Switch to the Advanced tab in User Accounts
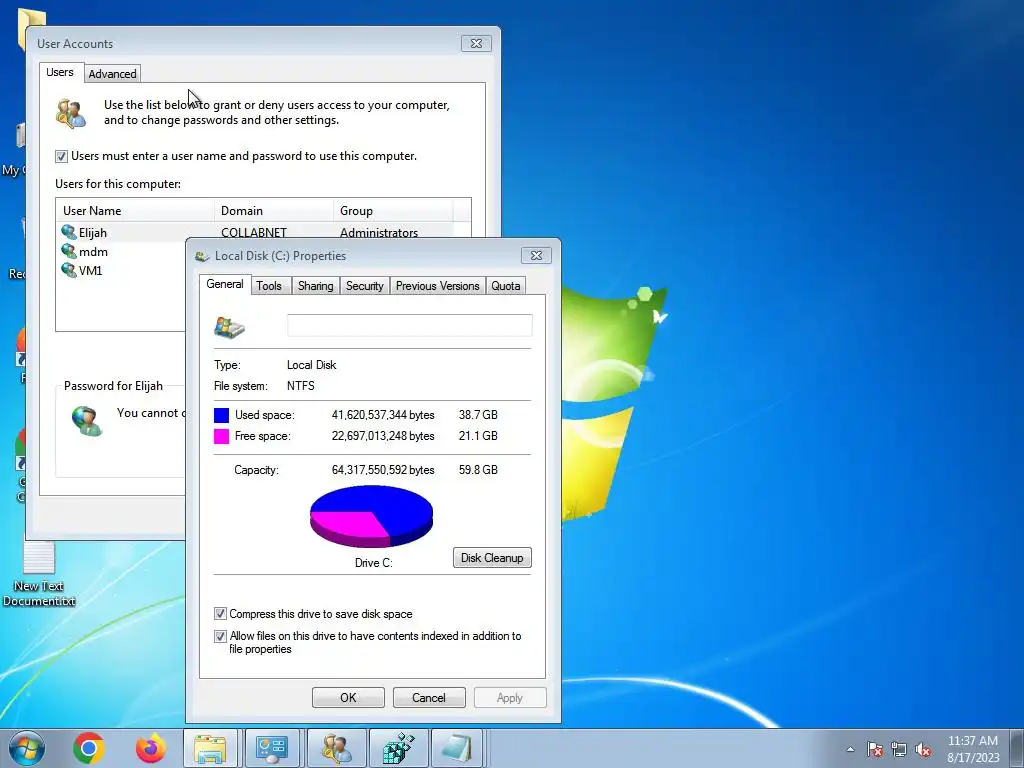Image resolution: width=1024 pixels, height=768 pixels. [112, 74]
